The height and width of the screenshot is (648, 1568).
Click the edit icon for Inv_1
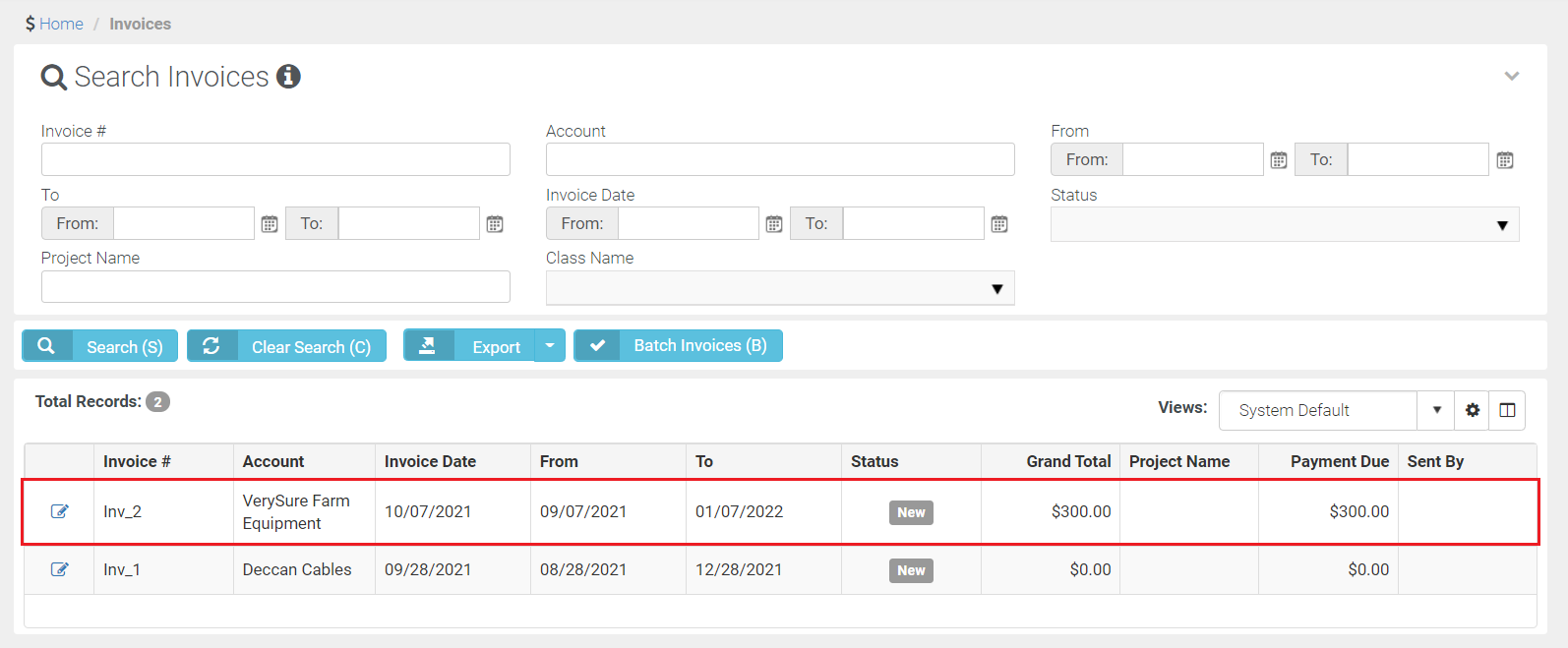pos(60,569)
